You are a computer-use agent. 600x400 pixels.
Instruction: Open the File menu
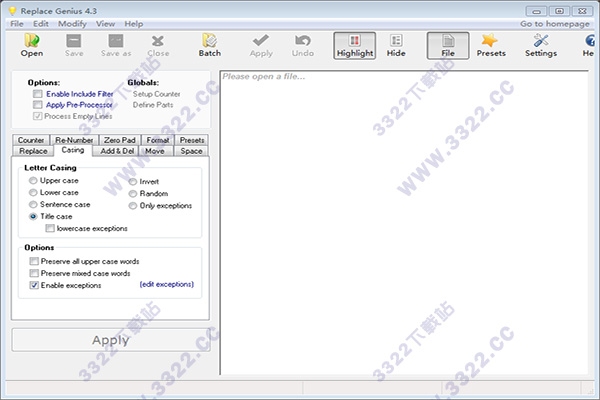16,24
